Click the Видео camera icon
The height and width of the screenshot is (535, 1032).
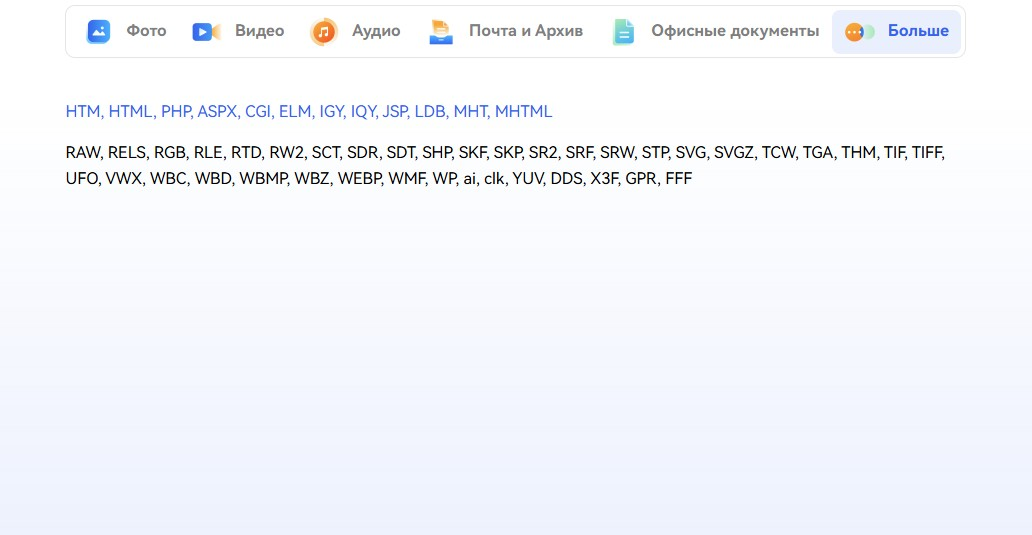tap(206, 32)
